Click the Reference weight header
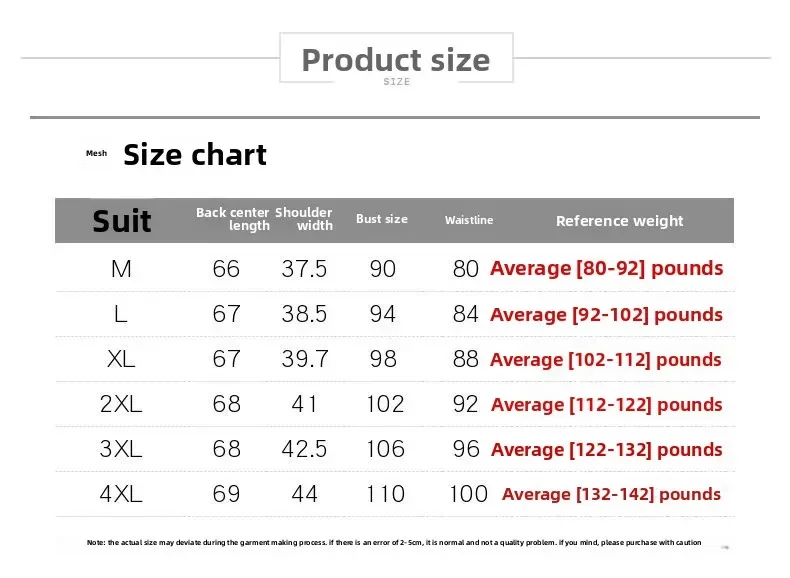This screenshot has height=578, width=790. [x=619, y=221]
